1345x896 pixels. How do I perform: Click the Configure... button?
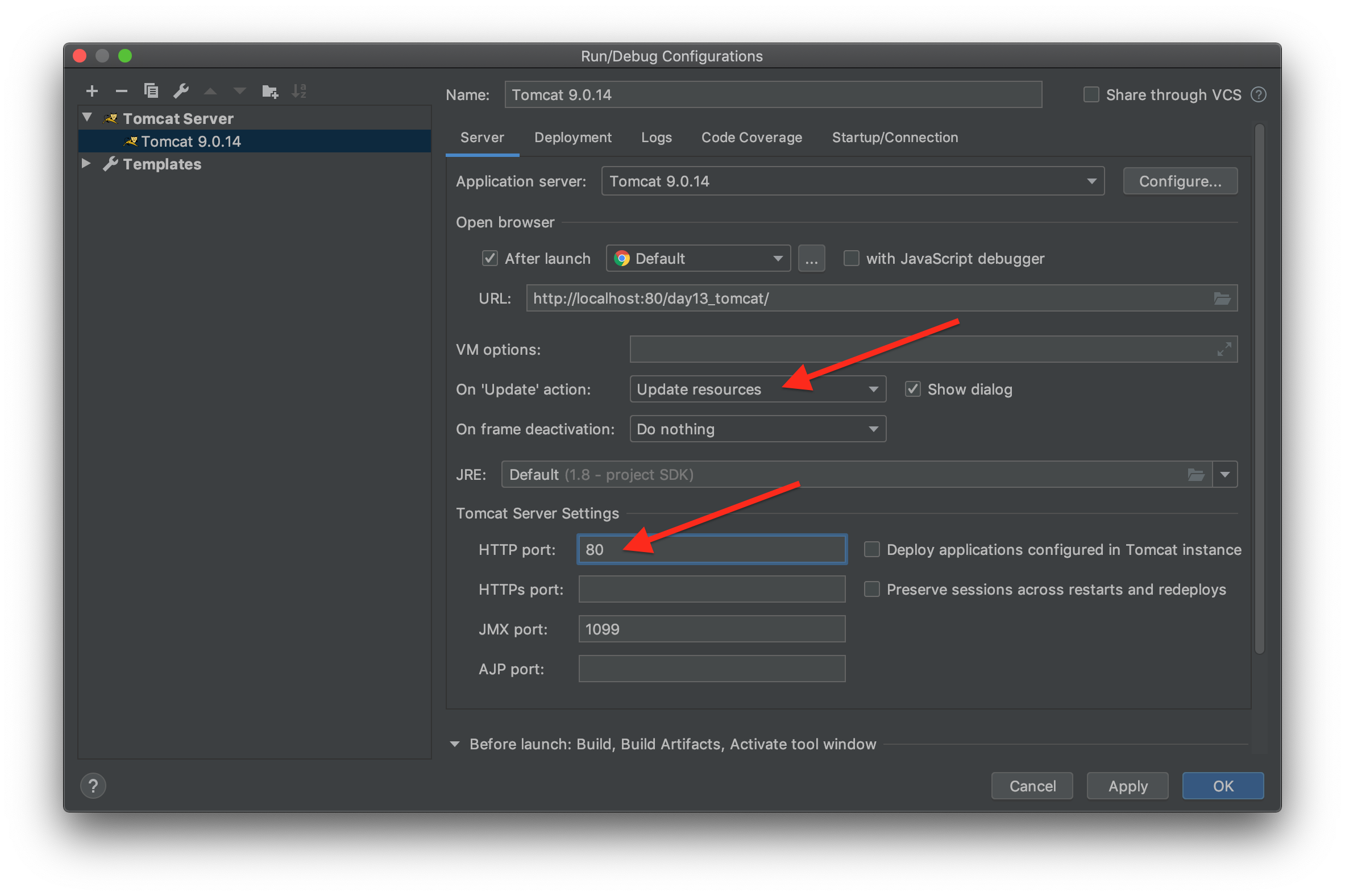point(1180,181)
